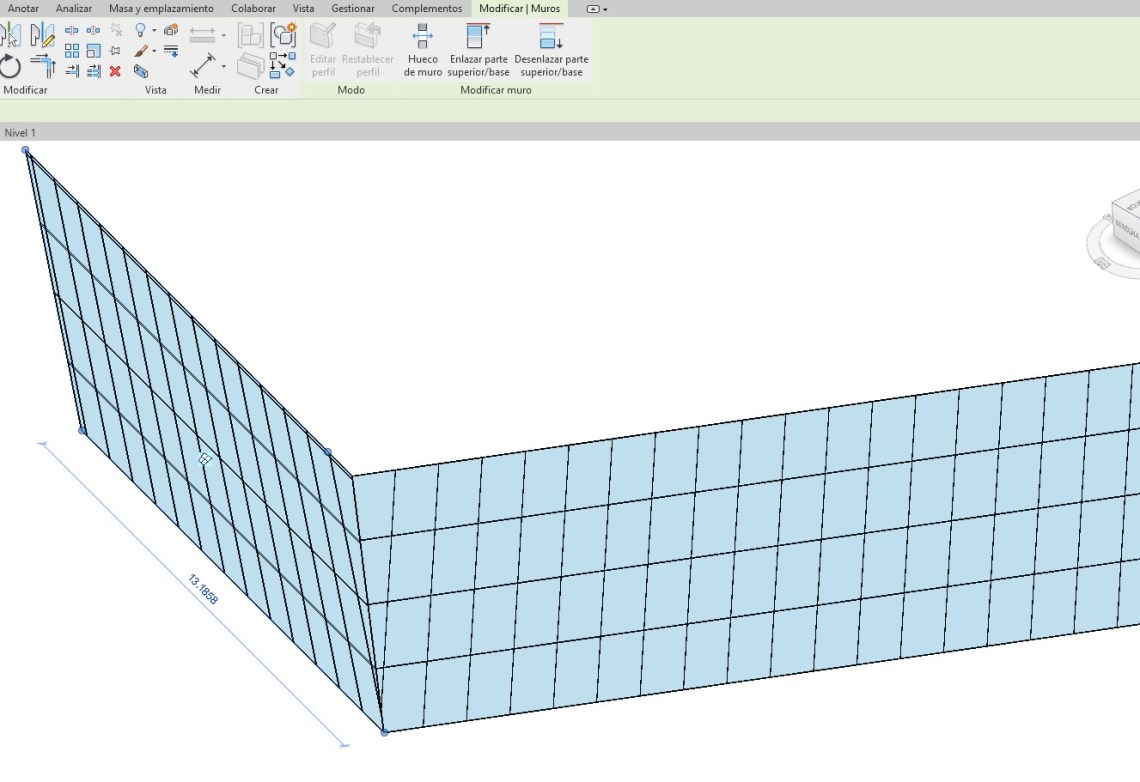Click the red Delete X icon

[115, 71]
